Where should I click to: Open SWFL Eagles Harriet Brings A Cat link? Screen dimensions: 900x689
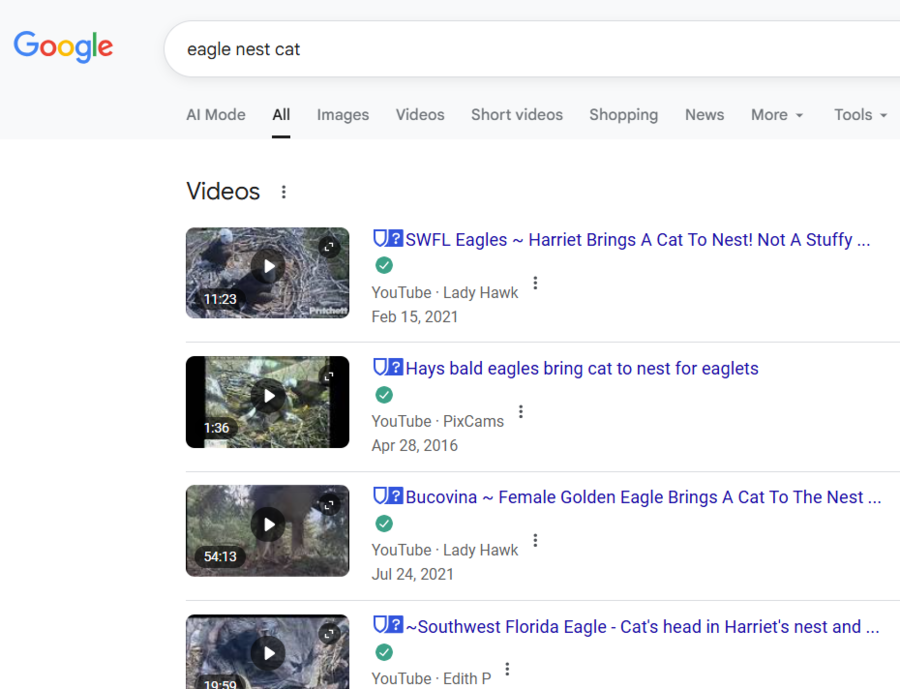tap(637, 240)
